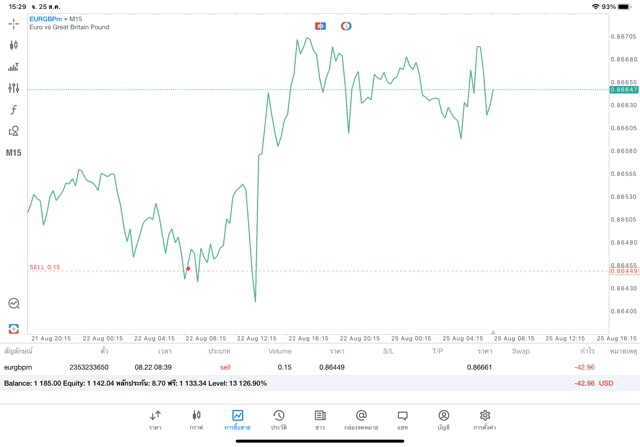Add an indicator with the f icon
Image resolution: width=640 pixels, height=447 pixels.
coord(14,110)
